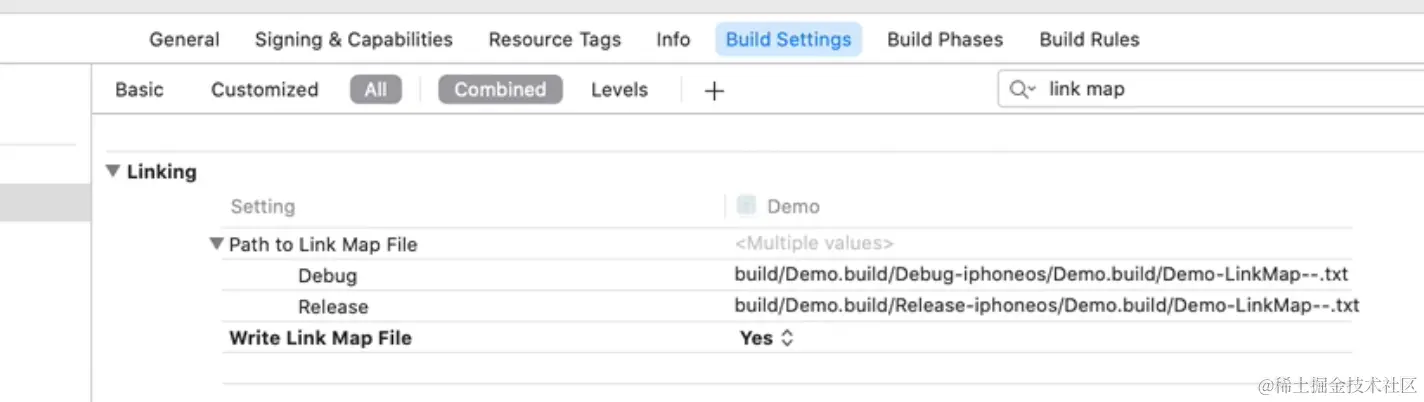This screenshot has width=1424, height=402.
Task: Open the General tab
Action: click(184, 40)
